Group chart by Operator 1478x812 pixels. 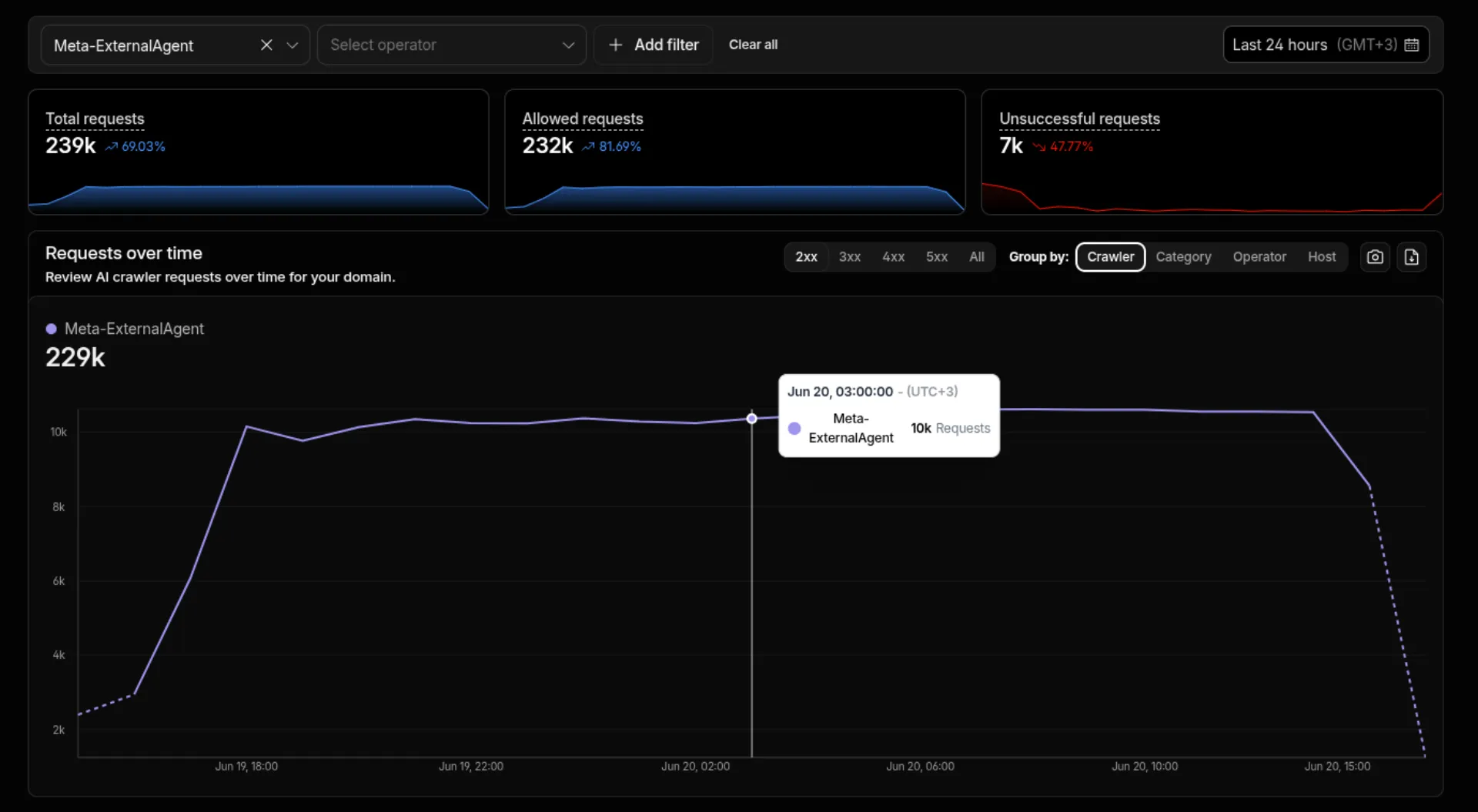point(1259,257)
